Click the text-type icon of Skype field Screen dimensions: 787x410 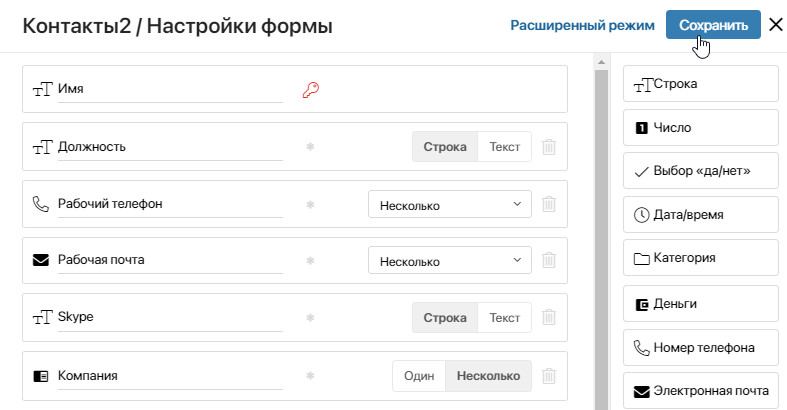[42, 318]
